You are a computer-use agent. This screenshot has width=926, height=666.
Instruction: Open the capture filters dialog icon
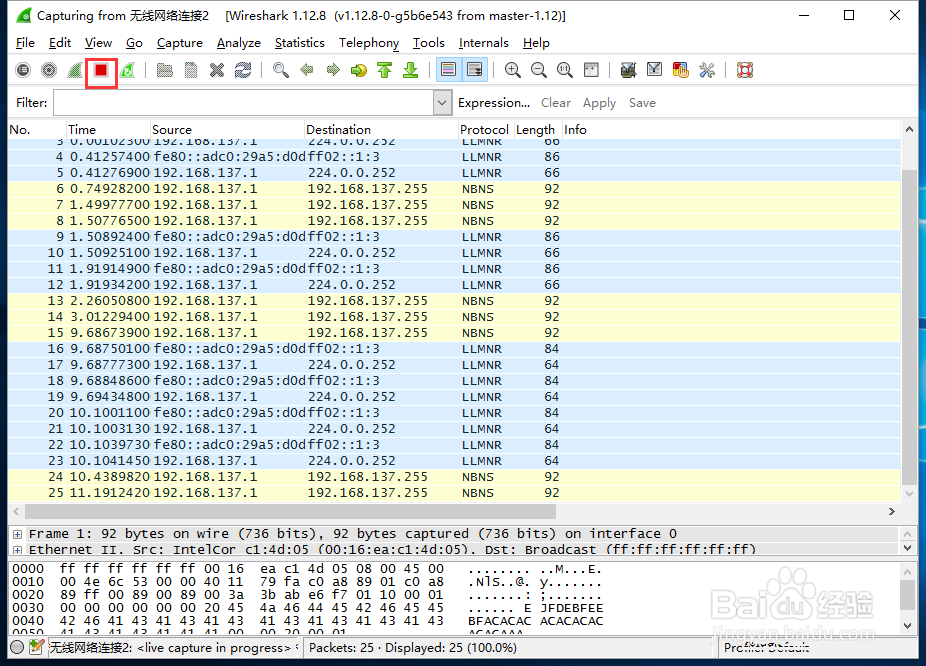[628, 70]
